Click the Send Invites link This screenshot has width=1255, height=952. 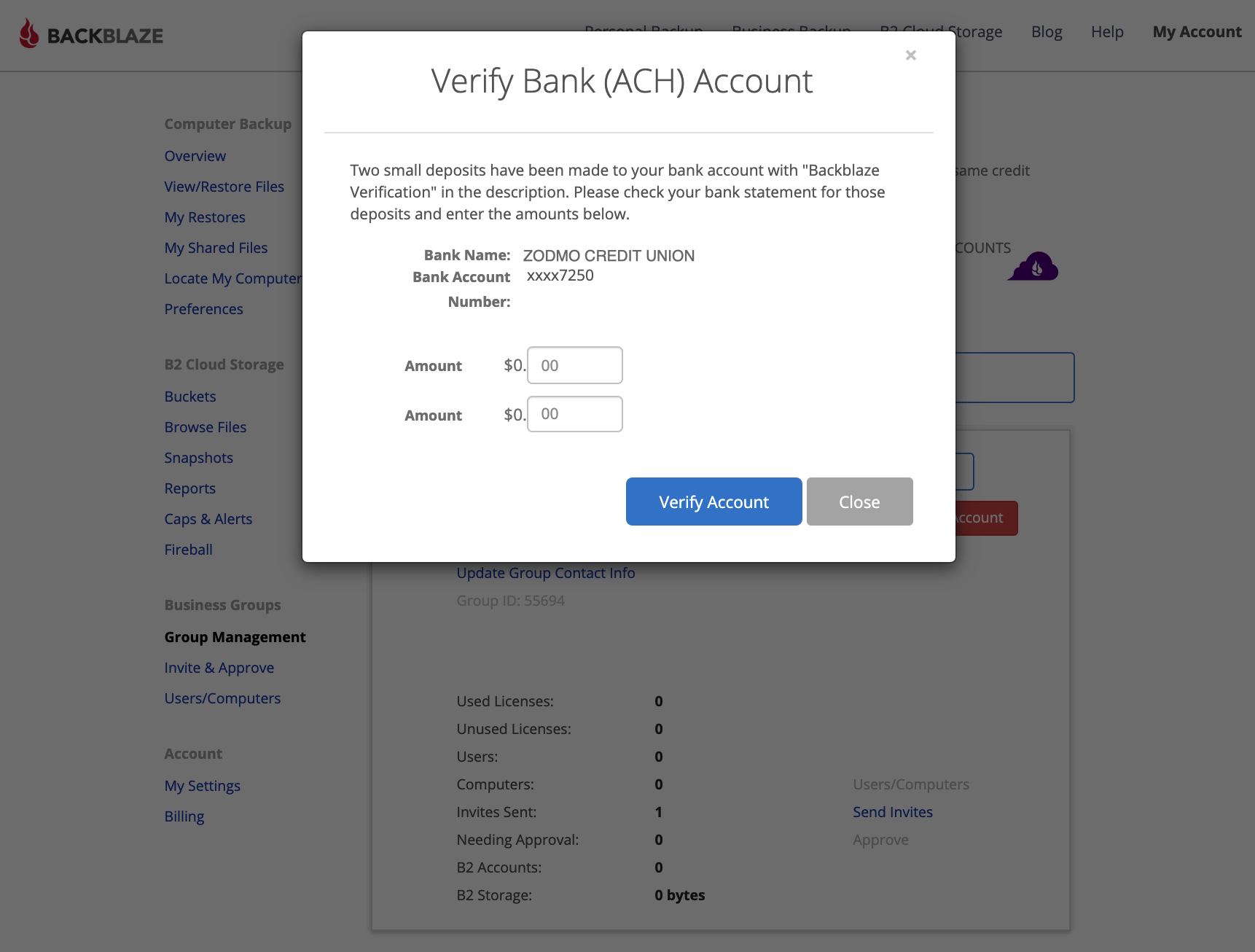893,812
